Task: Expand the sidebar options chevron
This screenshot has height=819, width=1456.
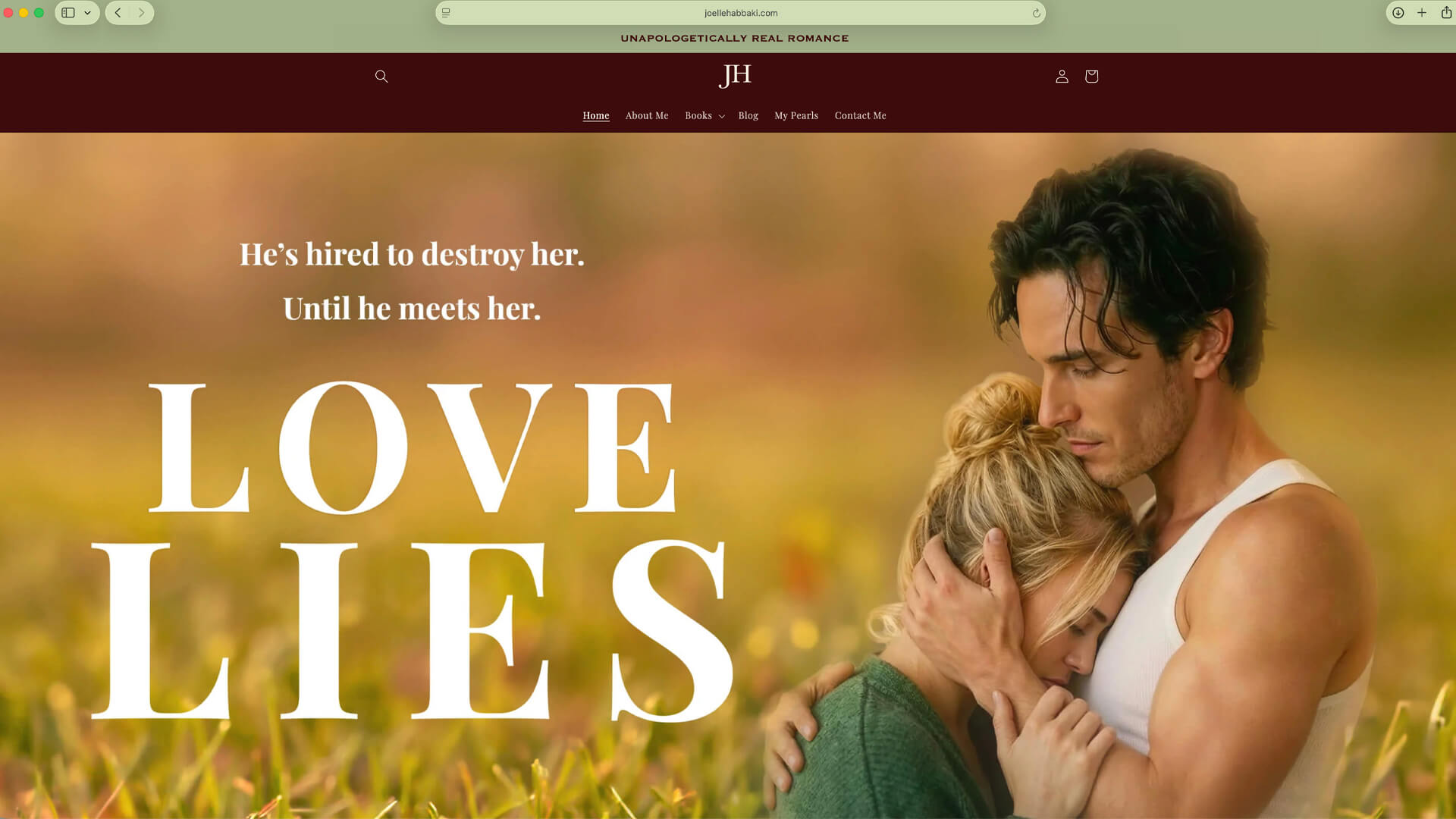Action: pos(88,13)
